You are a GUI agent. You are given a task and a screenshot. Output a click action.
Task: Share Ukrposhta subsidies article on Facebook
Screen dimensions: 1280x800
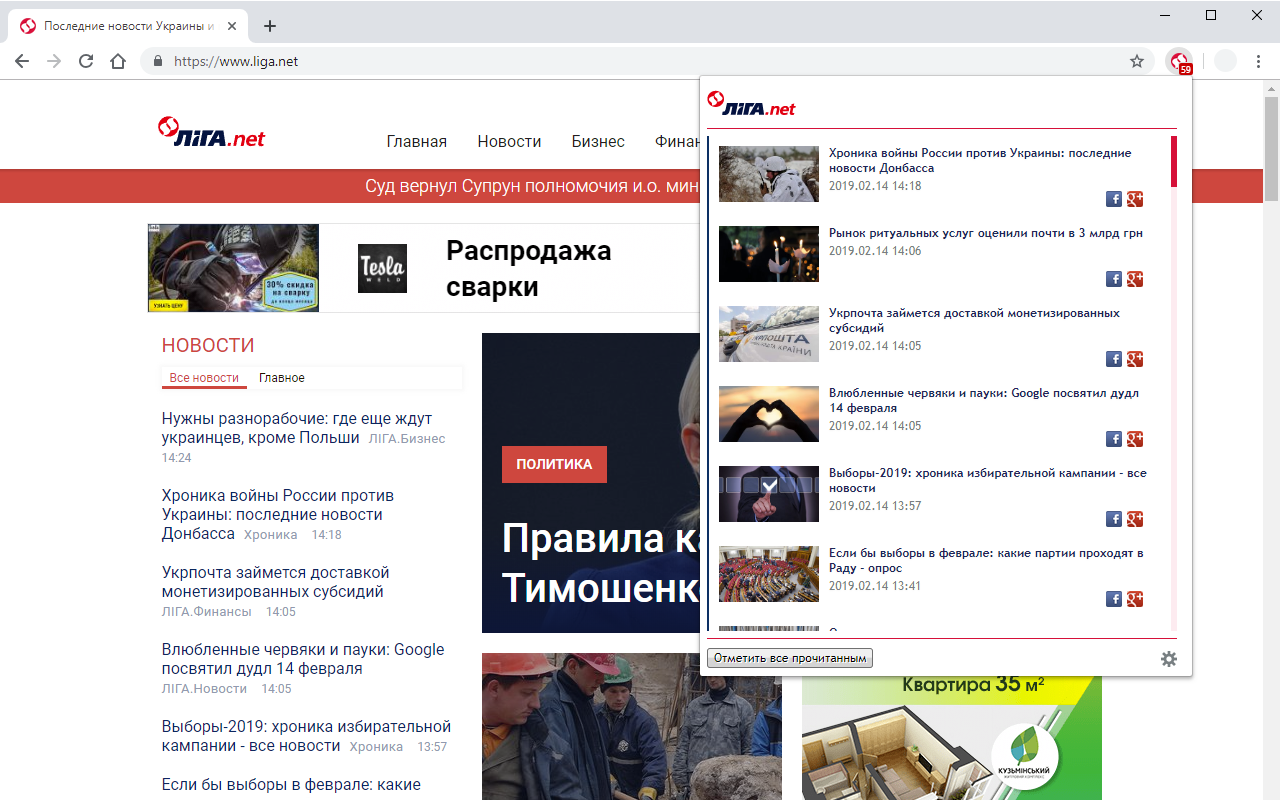1114,359
